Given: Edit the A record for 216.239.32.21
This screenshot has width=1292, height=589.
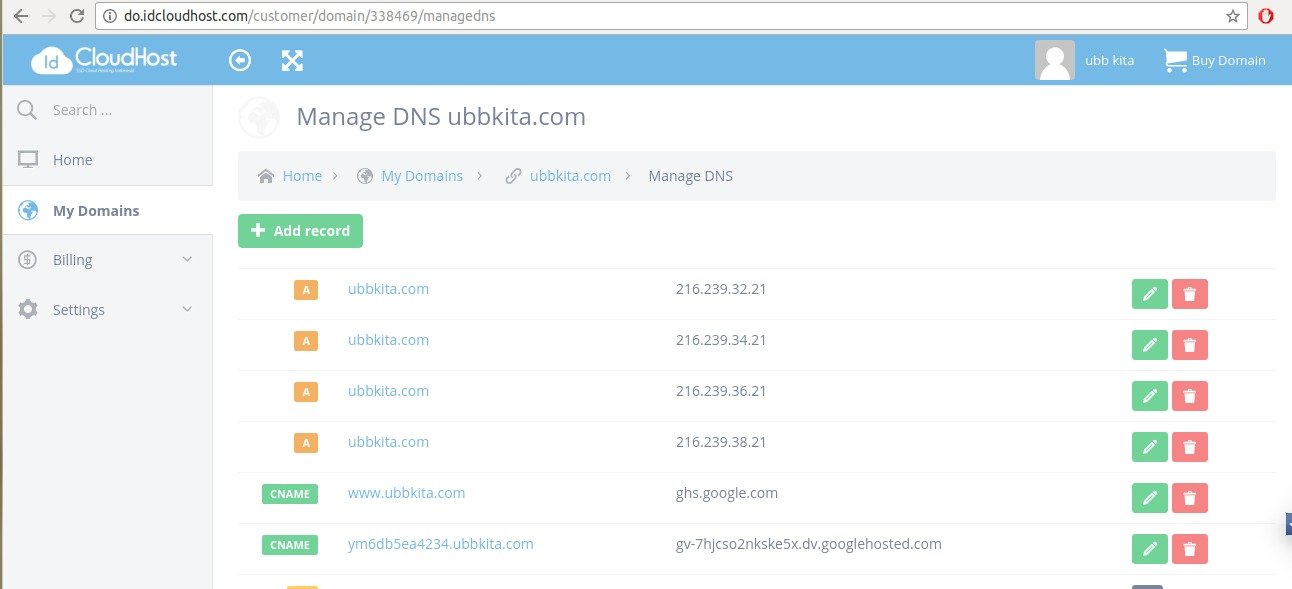Looking at the screenshot, I should [1149, 293].
